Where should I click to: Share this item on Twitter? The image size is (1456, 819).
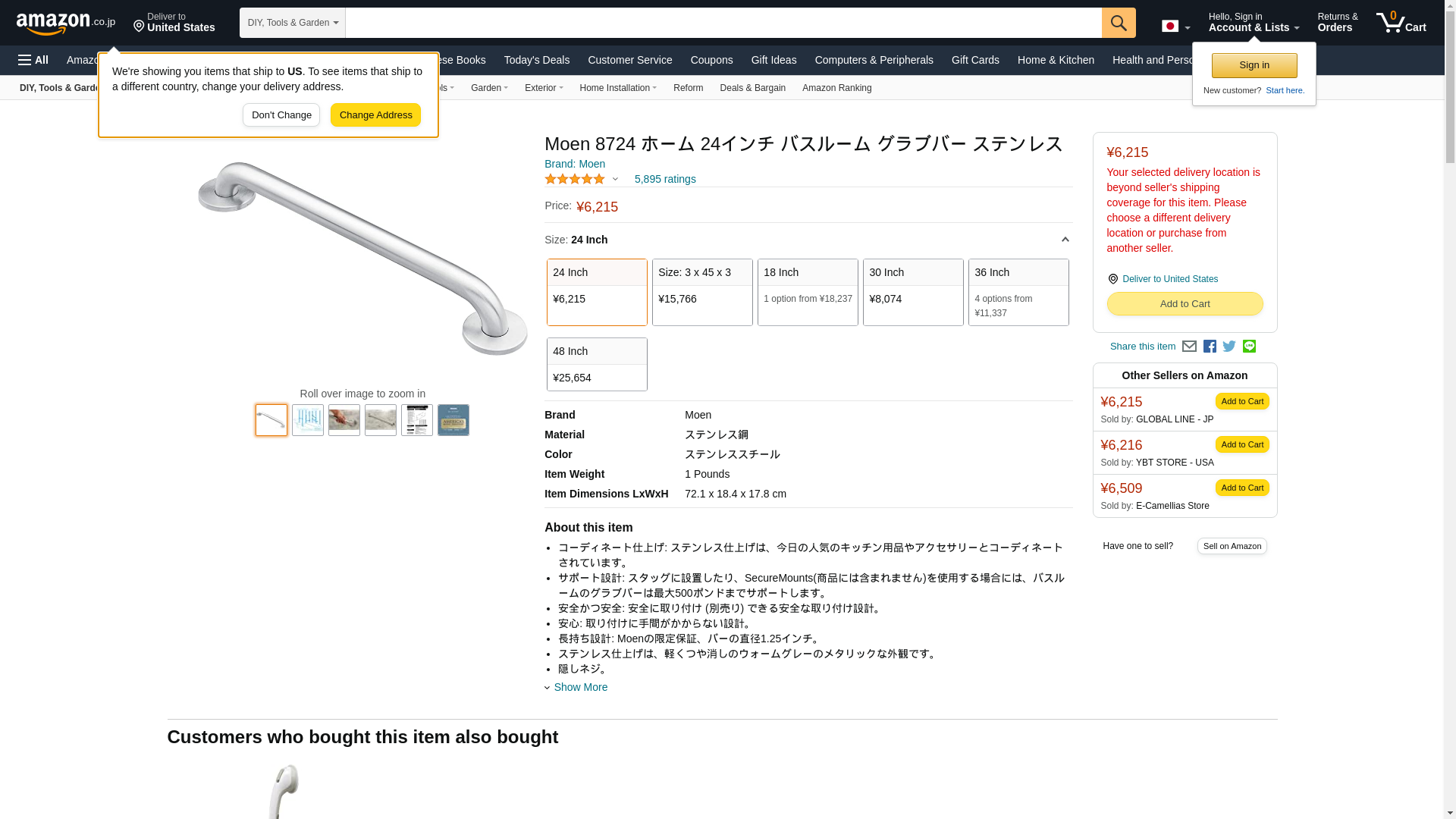tap(1229, 347)
